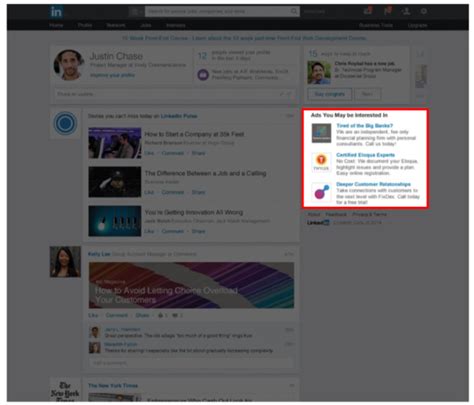The image size is (474, 405).
Task: Open the Feedback footer link
Action: tap(336, 214)
